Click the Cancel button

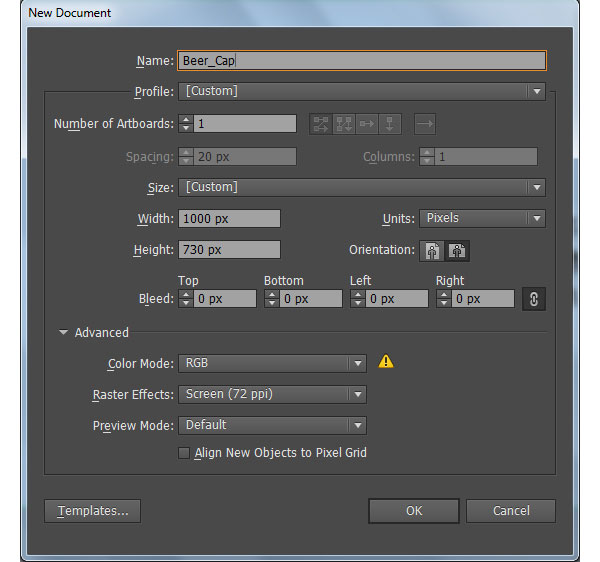click(511, 511)
